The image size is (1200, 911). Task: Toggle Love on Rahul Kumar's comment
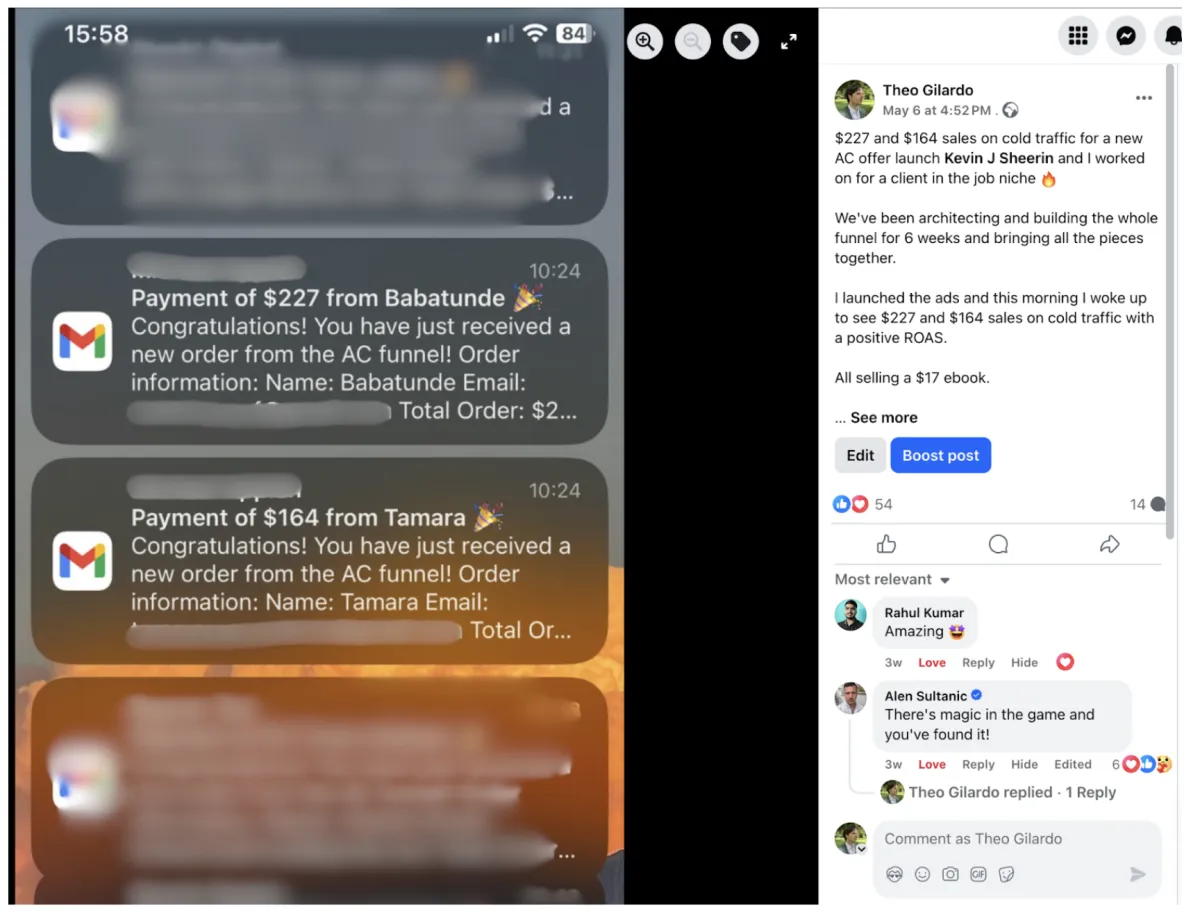pyautogui.click(x=932, y=662)
